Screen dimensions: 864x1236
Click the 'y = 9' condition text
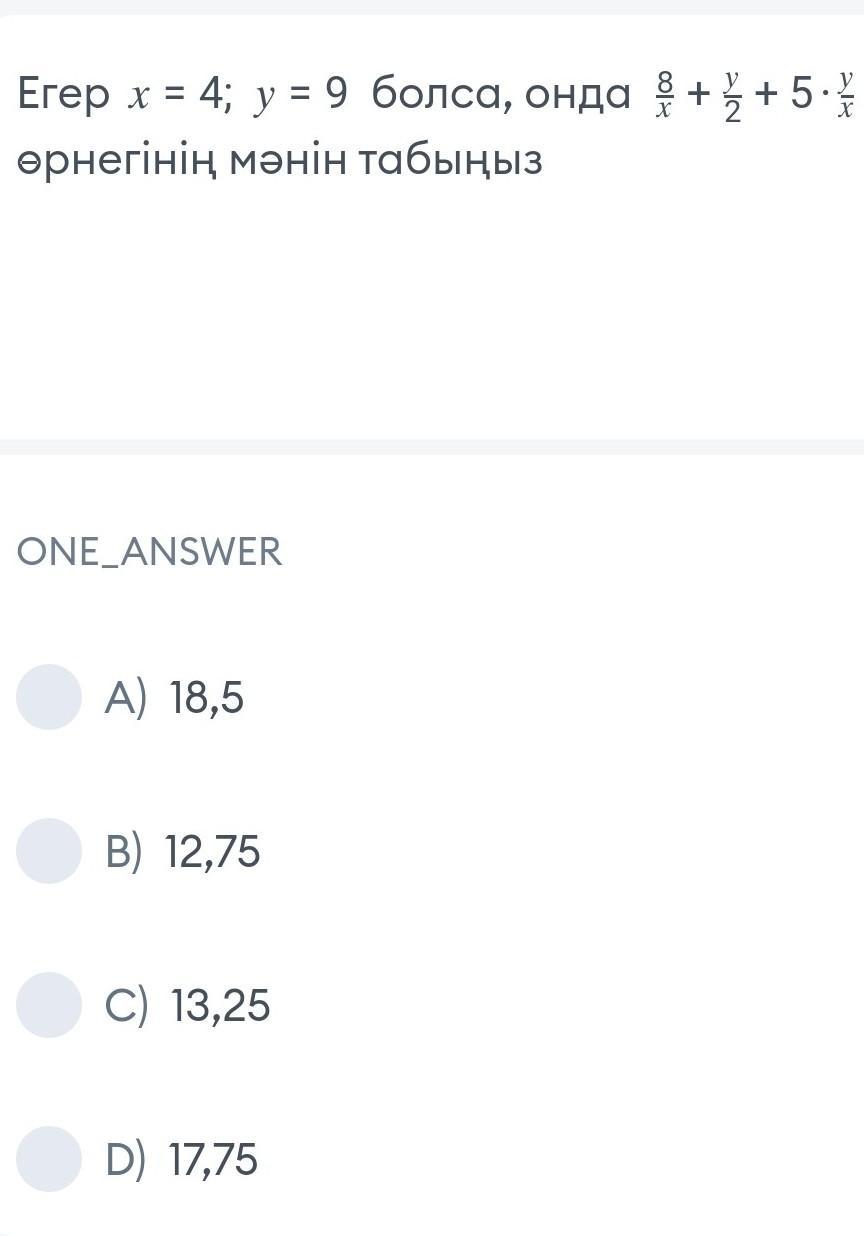(x=301, y=96)
